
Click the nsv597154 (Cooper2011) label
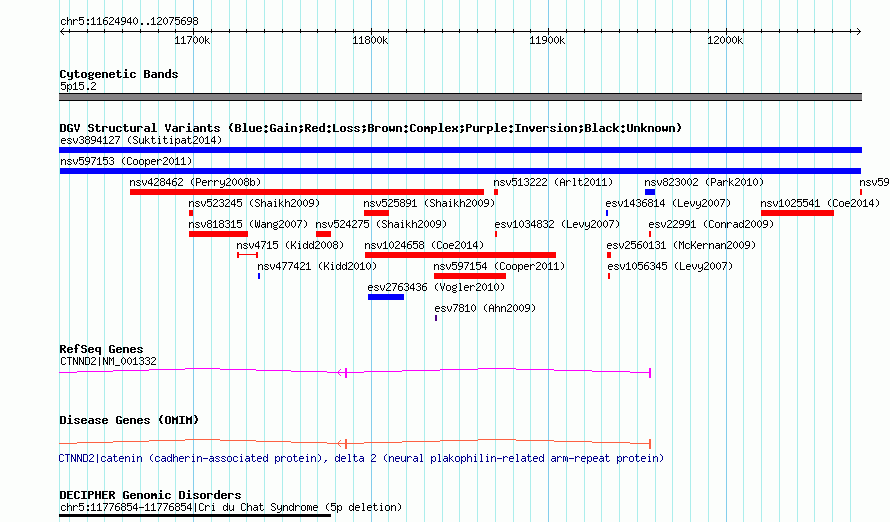click(x=499, y=266)
